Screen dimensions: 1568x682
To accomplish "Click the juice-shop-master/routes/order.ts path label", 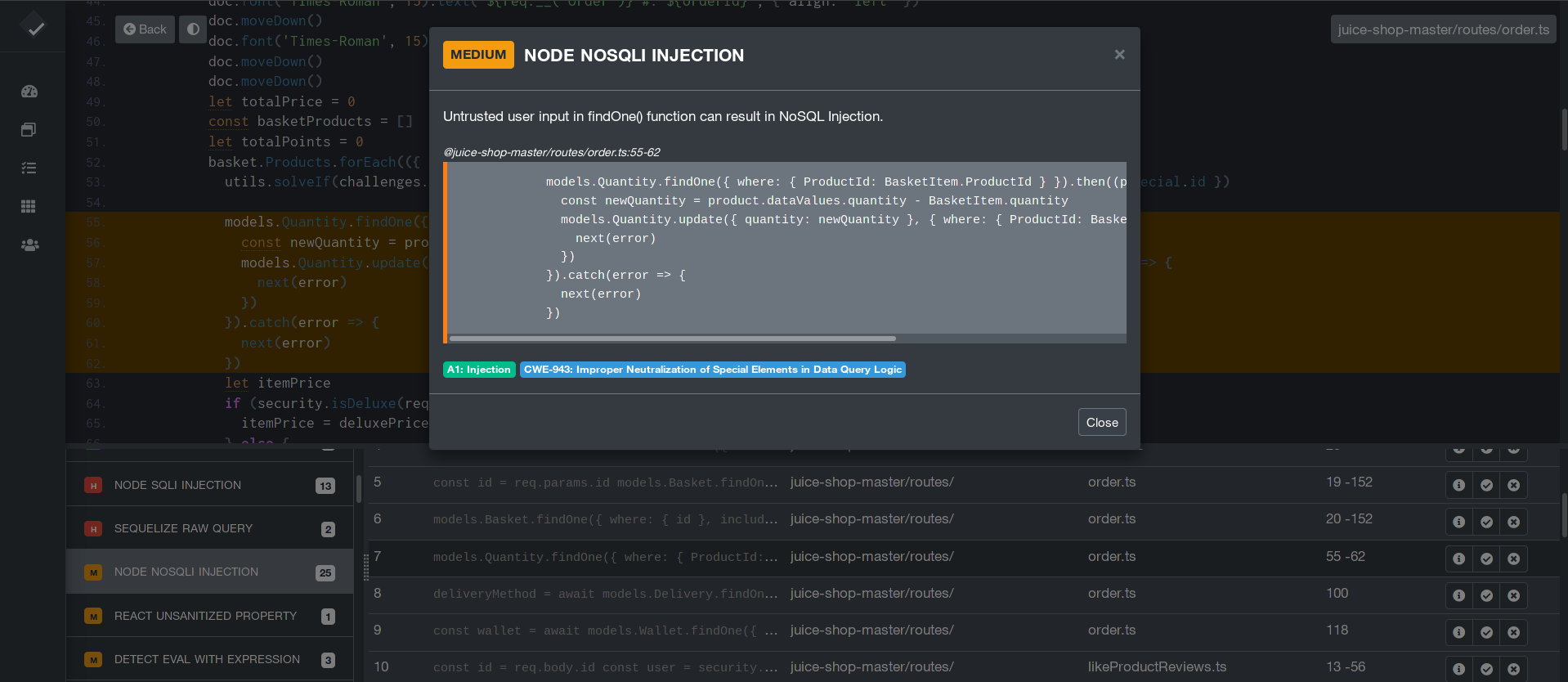I will [x=1443, y=29].
